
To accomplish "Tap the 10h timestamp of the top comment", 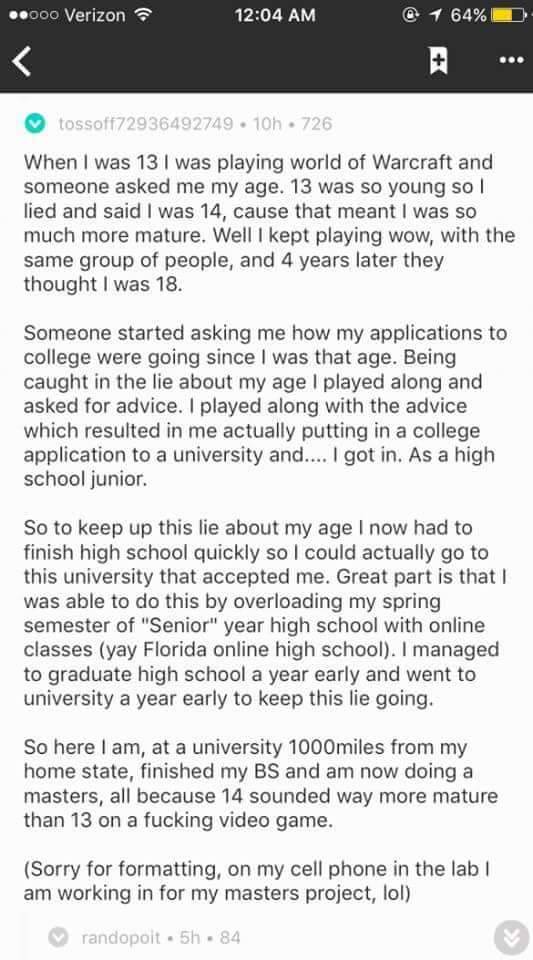I will pyautogui.click(x=267, y=124).
